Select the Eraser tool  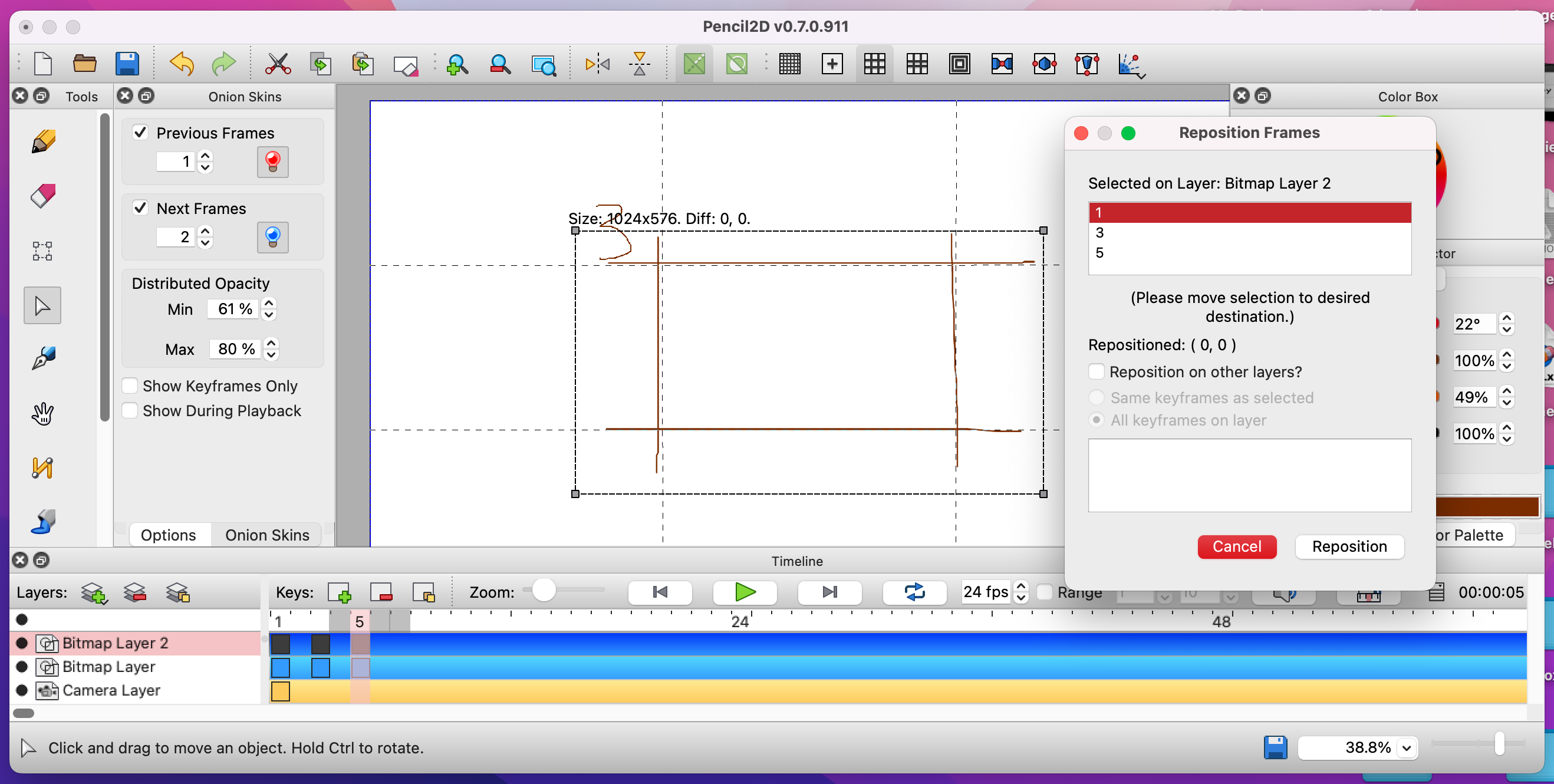point(42,197)
